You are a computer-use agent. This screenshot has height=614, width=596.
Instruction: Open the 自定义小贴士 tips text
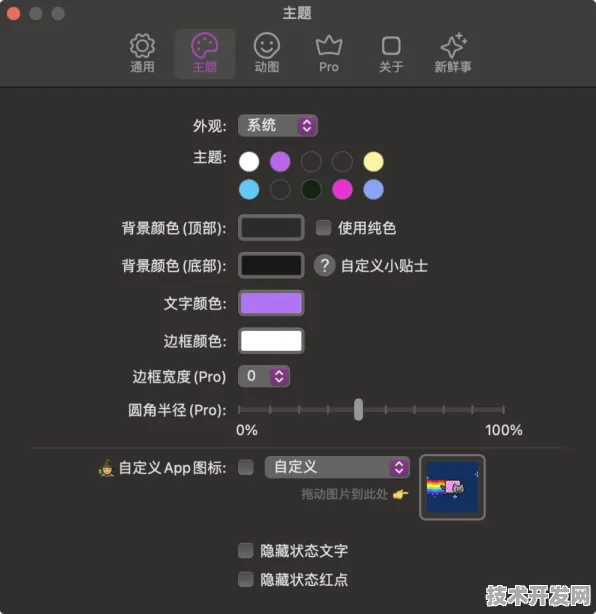coord(384,266)
